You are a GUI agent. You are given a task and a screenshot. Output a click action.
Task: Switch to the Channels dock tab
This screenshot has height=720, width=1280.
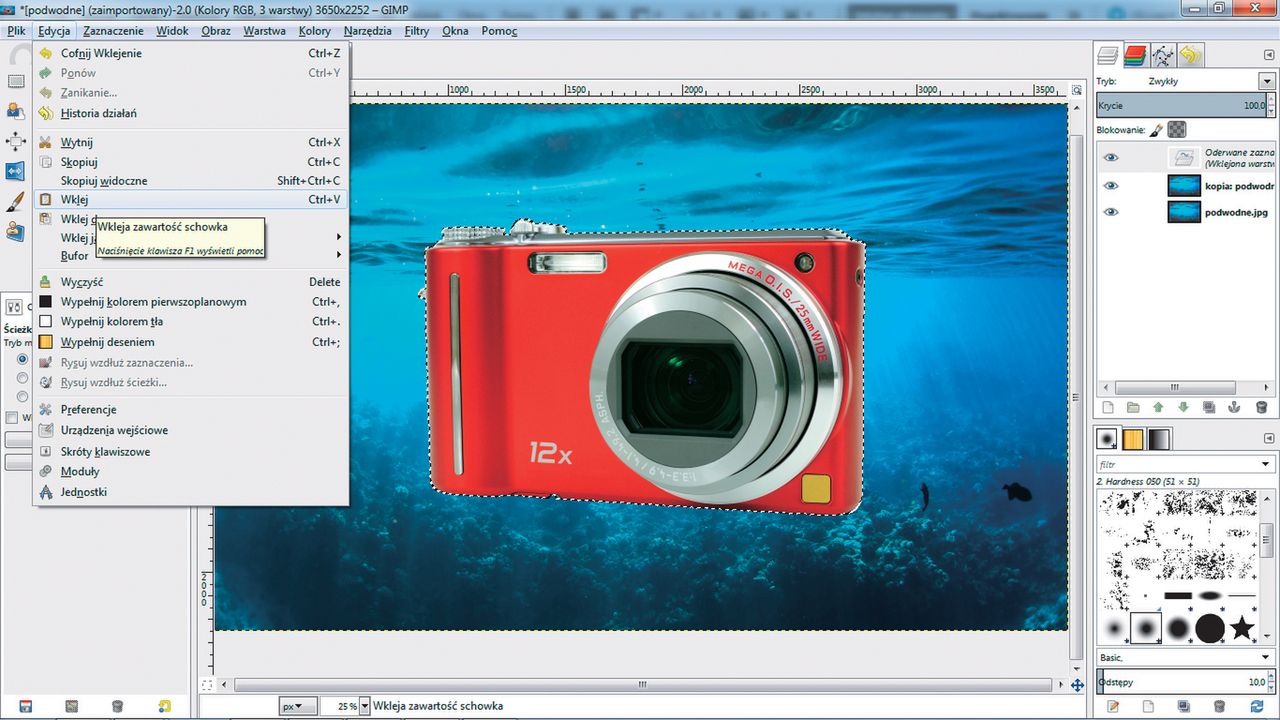pos(1134,55)
